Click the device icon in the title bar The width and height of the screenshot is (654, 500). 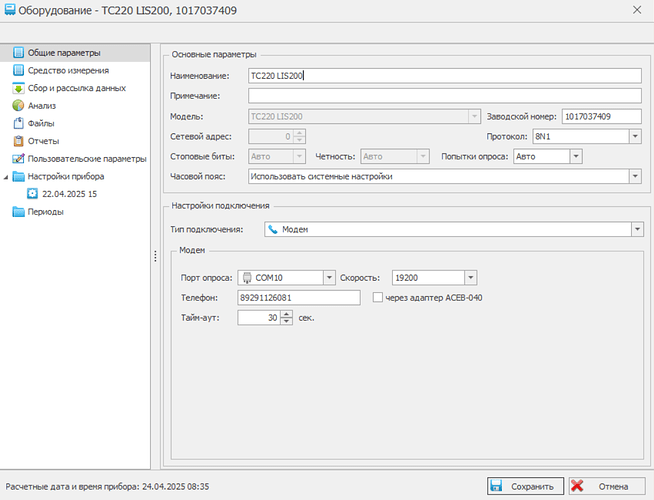tap(9, 10)
